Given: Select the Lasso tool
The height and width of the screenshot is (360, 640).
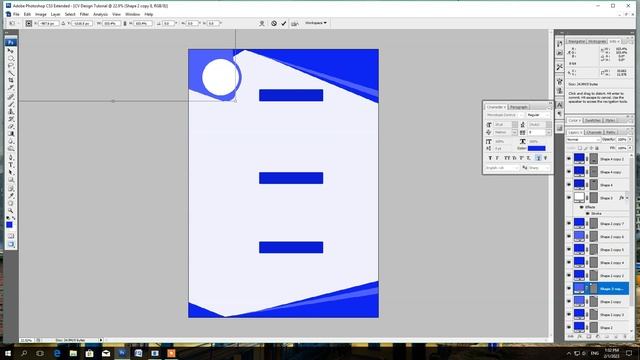Looking at the screenshot, I should 11,66.
